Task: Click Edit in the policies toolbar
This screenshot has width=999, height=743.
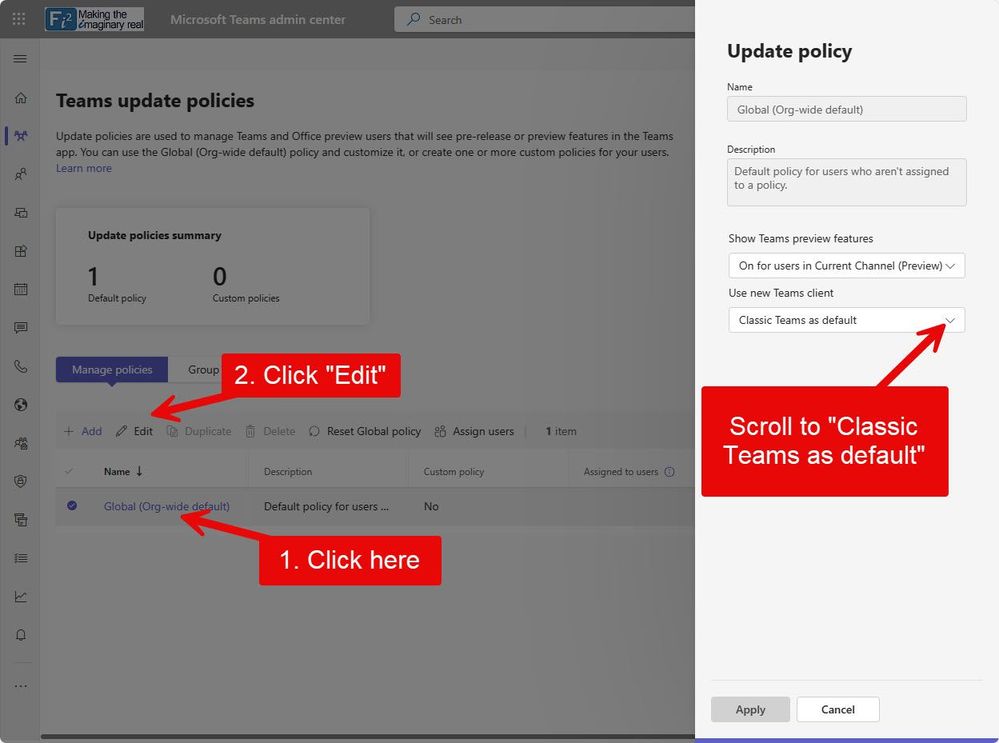Action: (x=134, y=431)
